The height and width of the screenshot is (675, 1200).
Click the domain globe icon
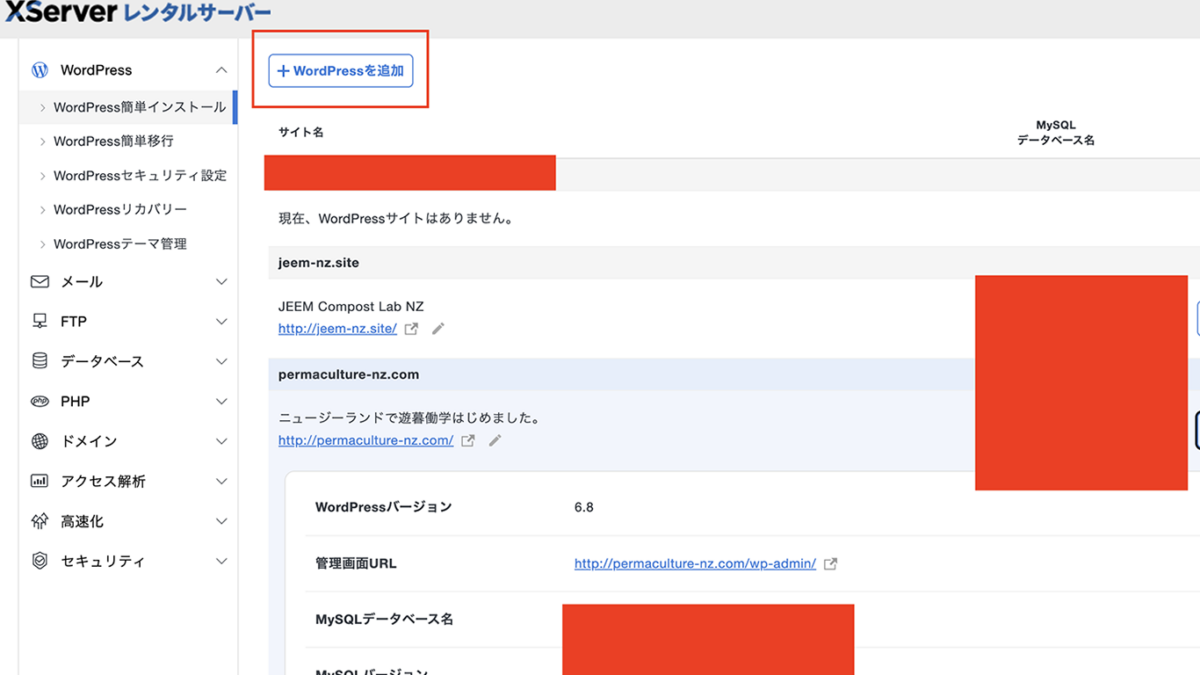pos(40,441)
